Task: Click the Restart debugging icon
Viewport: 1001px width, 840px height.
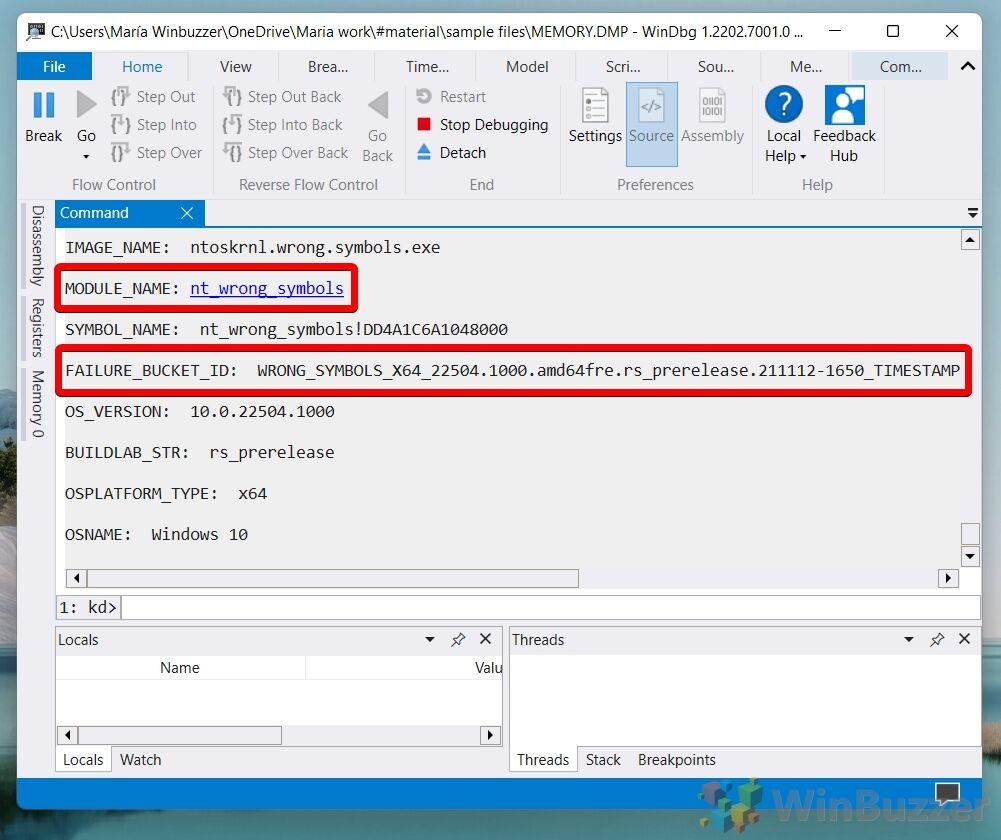Action: [x=424, y=96]
